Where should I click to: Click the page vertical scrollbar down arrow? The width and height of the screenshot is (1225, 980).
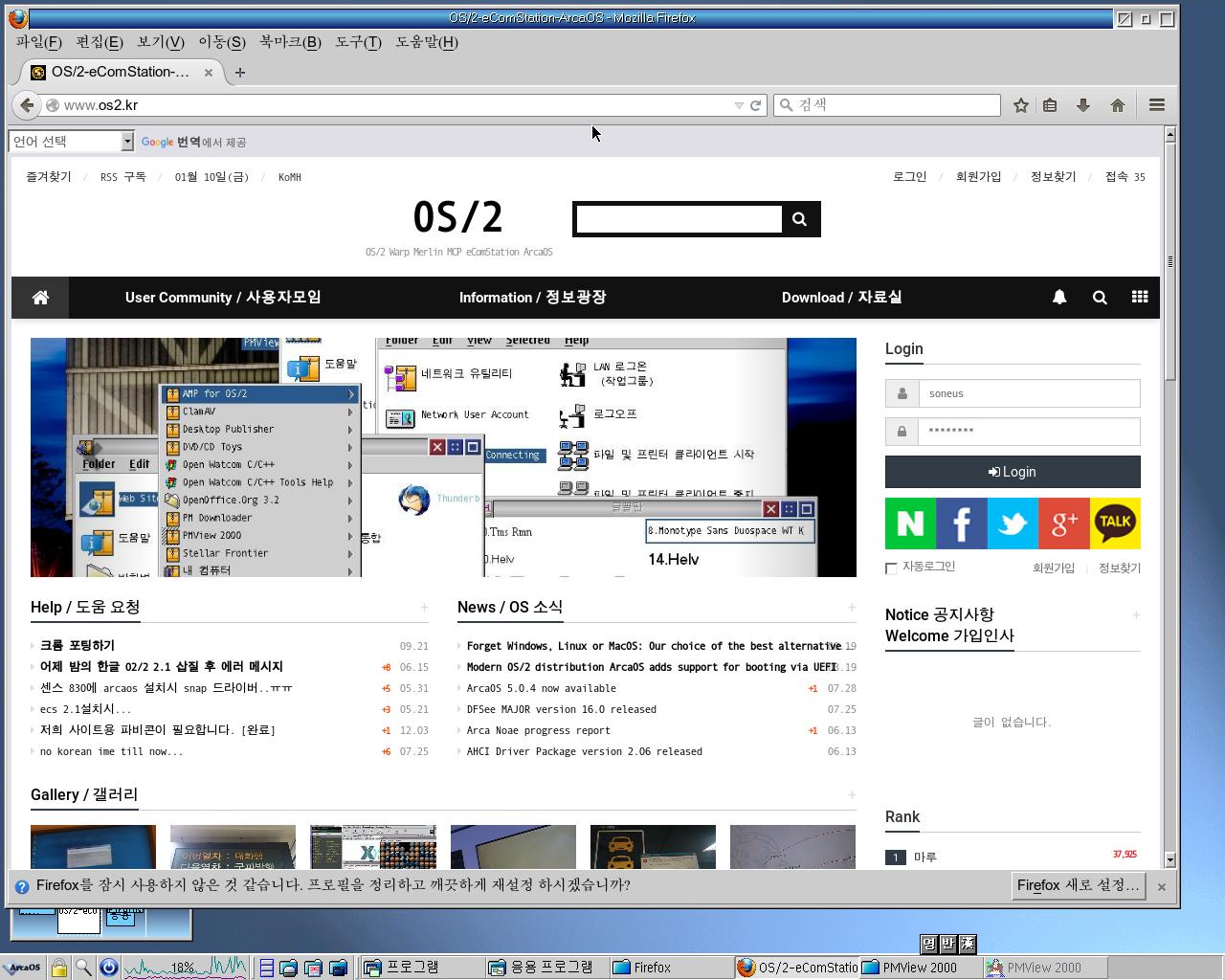point(1169,859)
